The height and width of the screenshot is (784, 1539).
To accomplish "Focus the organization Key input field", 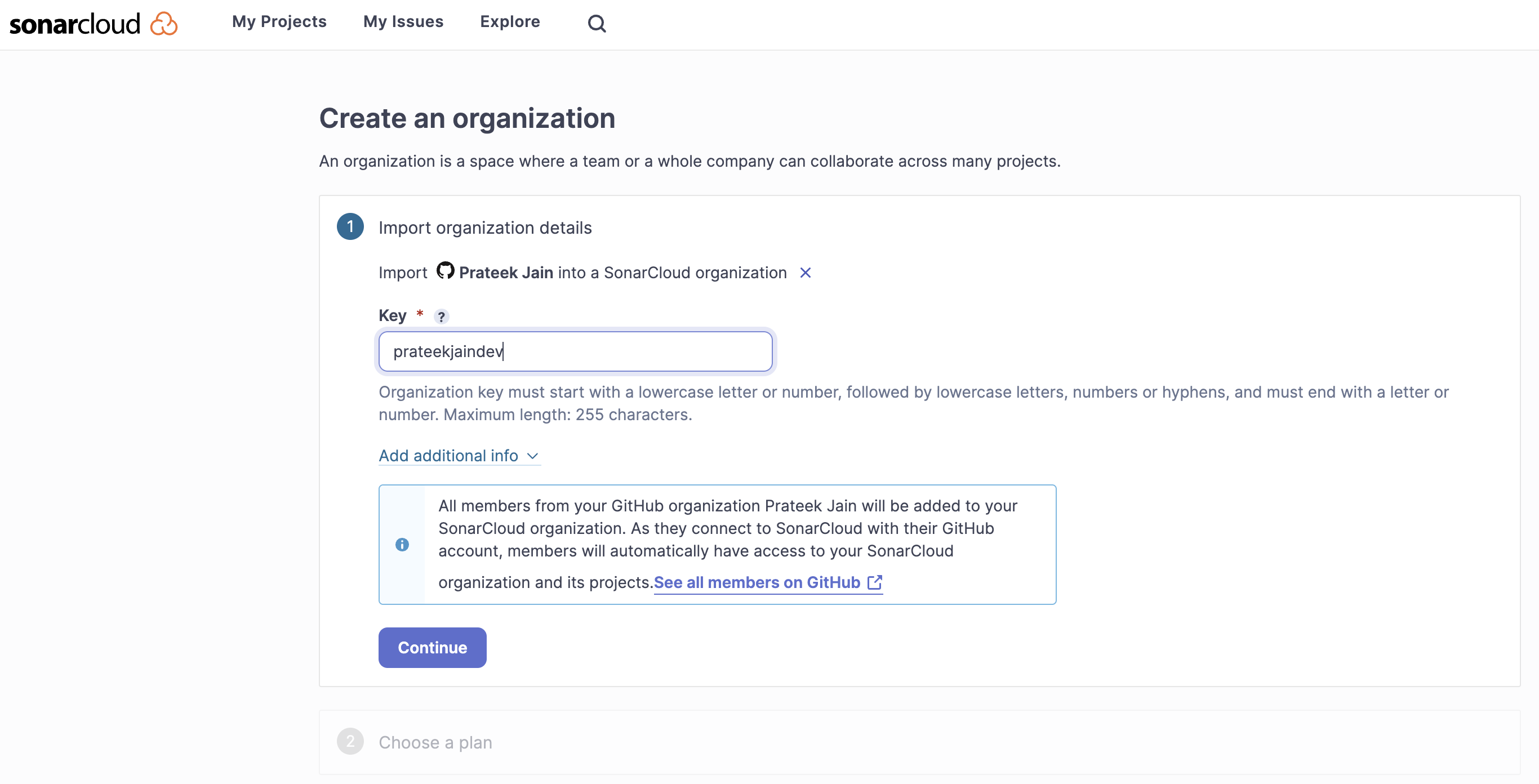I will [575, 351].
